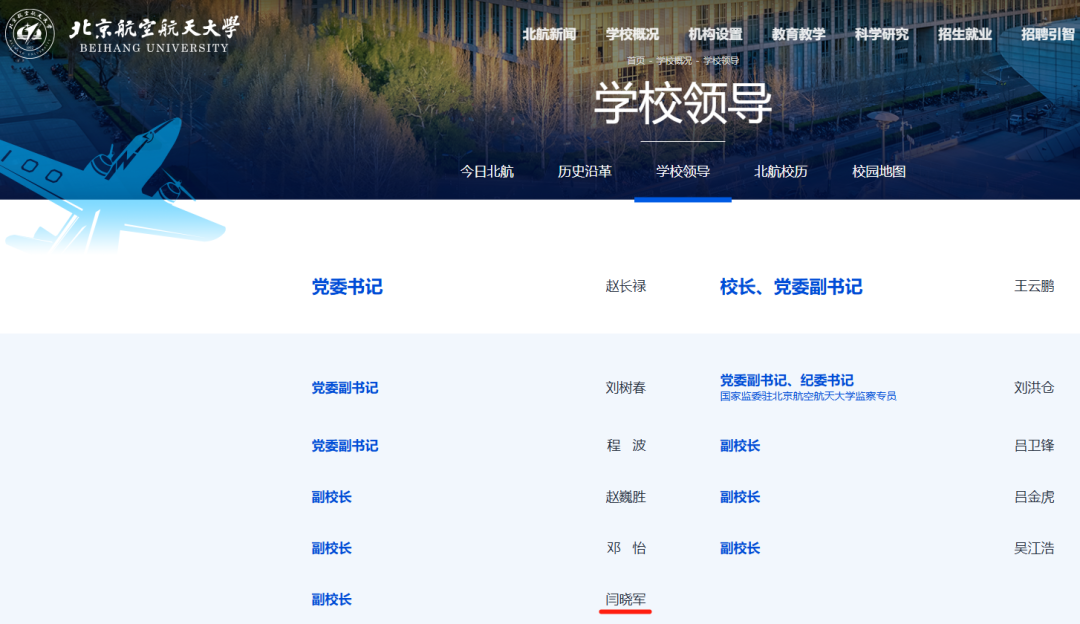Open the 北航校历 tab
Image resolution: width=1080 pixels, height=624 pixels.
[781, 171]
